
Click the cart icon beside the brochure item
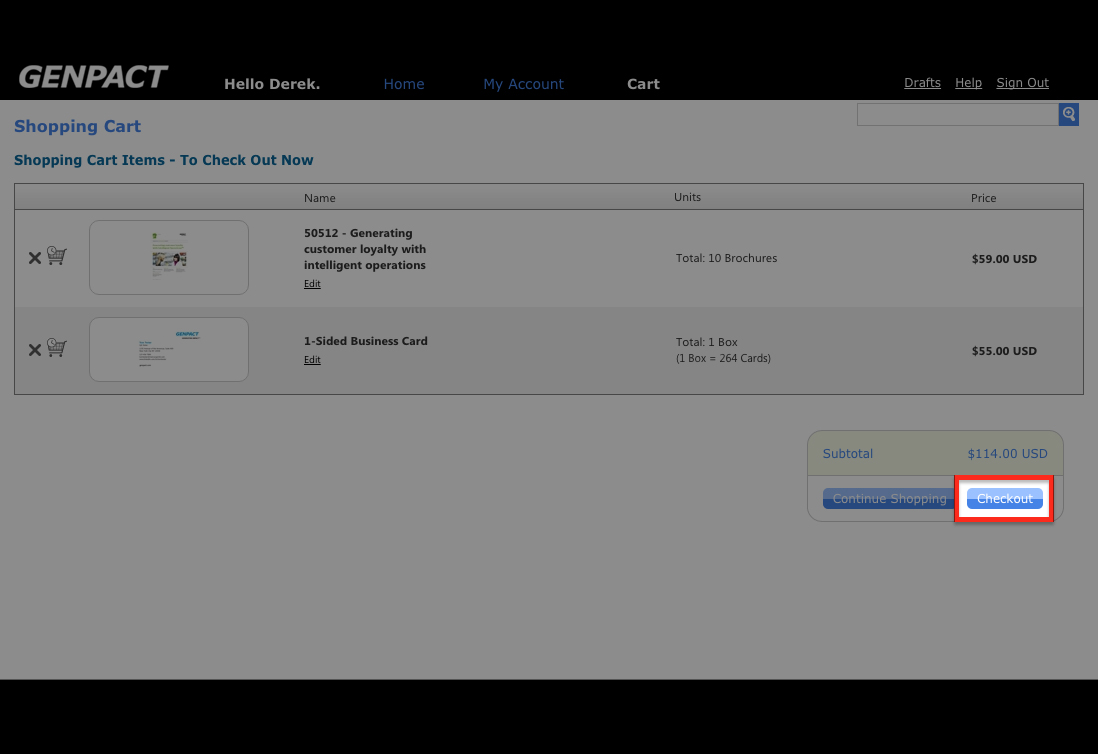tap(57, 256)
